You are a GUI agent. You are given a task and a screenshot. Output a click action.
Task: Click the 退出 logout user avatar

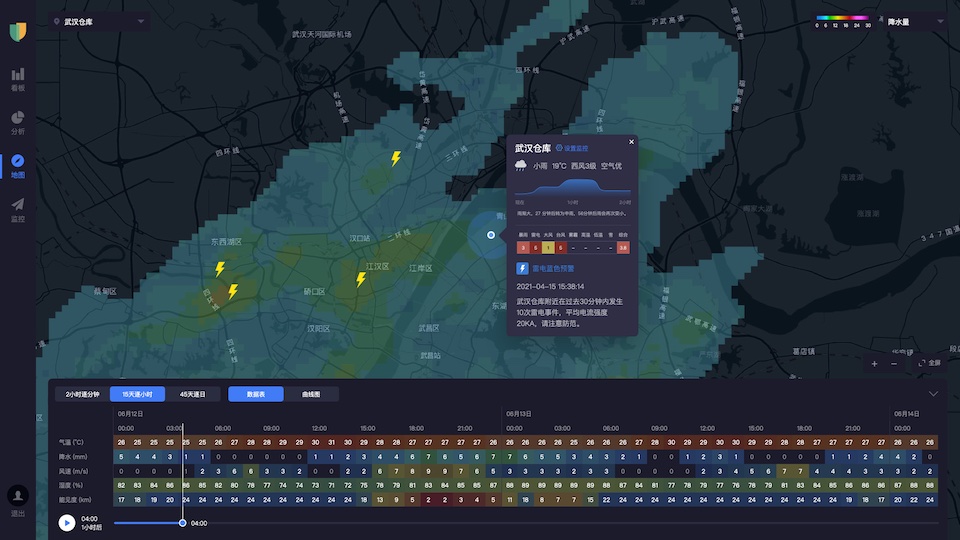tap(18, 497)
